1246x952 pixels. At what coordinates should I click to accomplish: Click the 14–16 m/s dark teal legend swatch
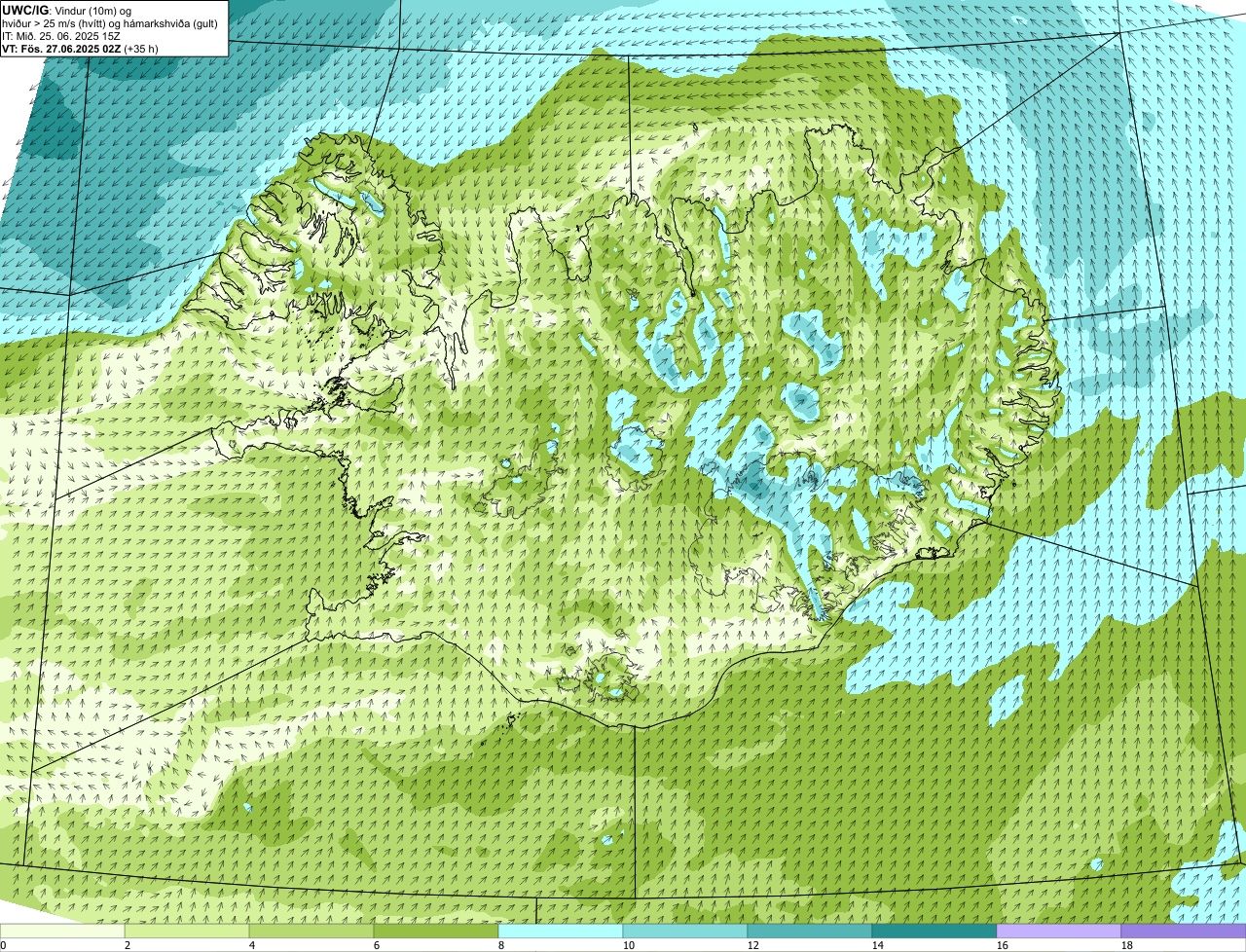[x=934, y=931]
